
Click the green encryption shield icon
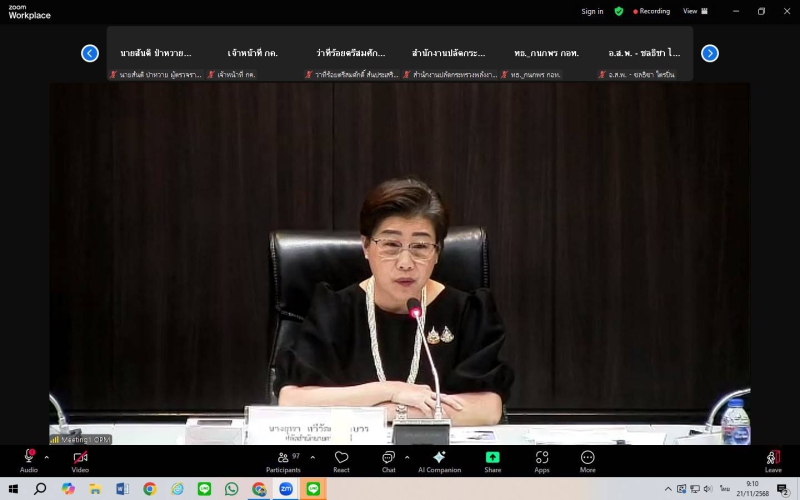[x=619, y=11]
